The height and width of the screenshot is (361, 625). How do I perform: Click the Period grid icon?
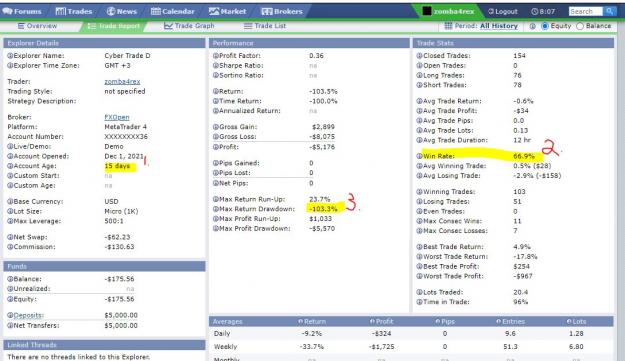pos(448,26)
